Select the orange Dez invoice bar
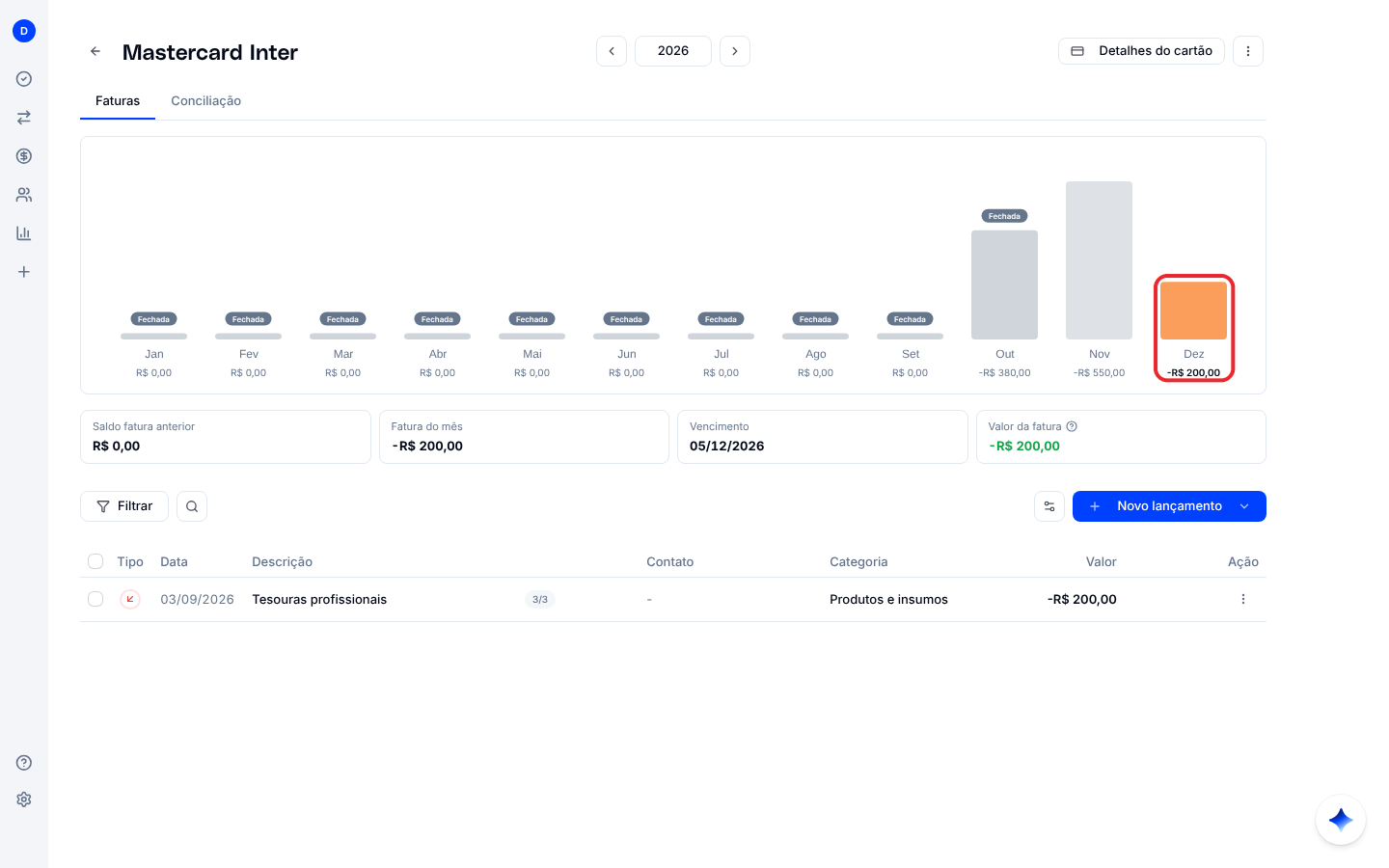 tap(1194, 311)
